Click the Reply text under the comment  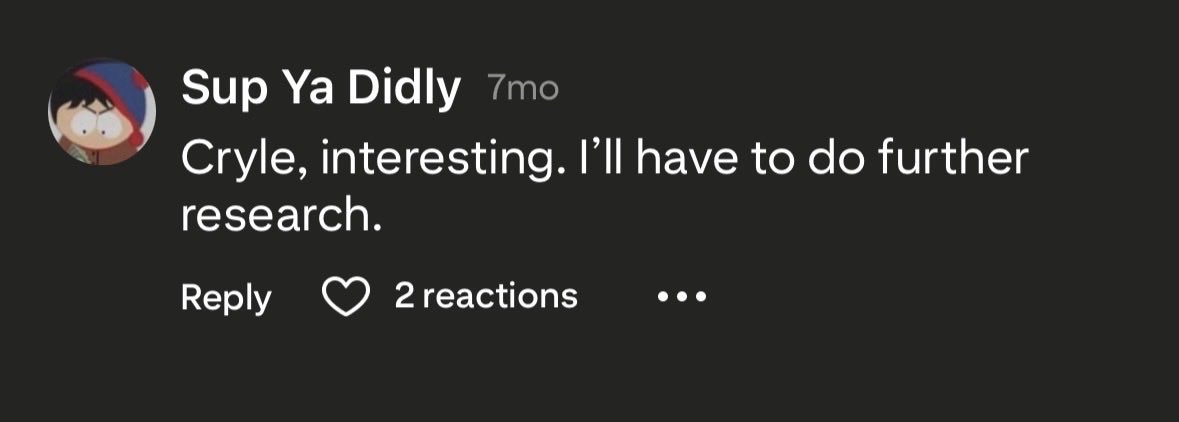pos(226,298)
